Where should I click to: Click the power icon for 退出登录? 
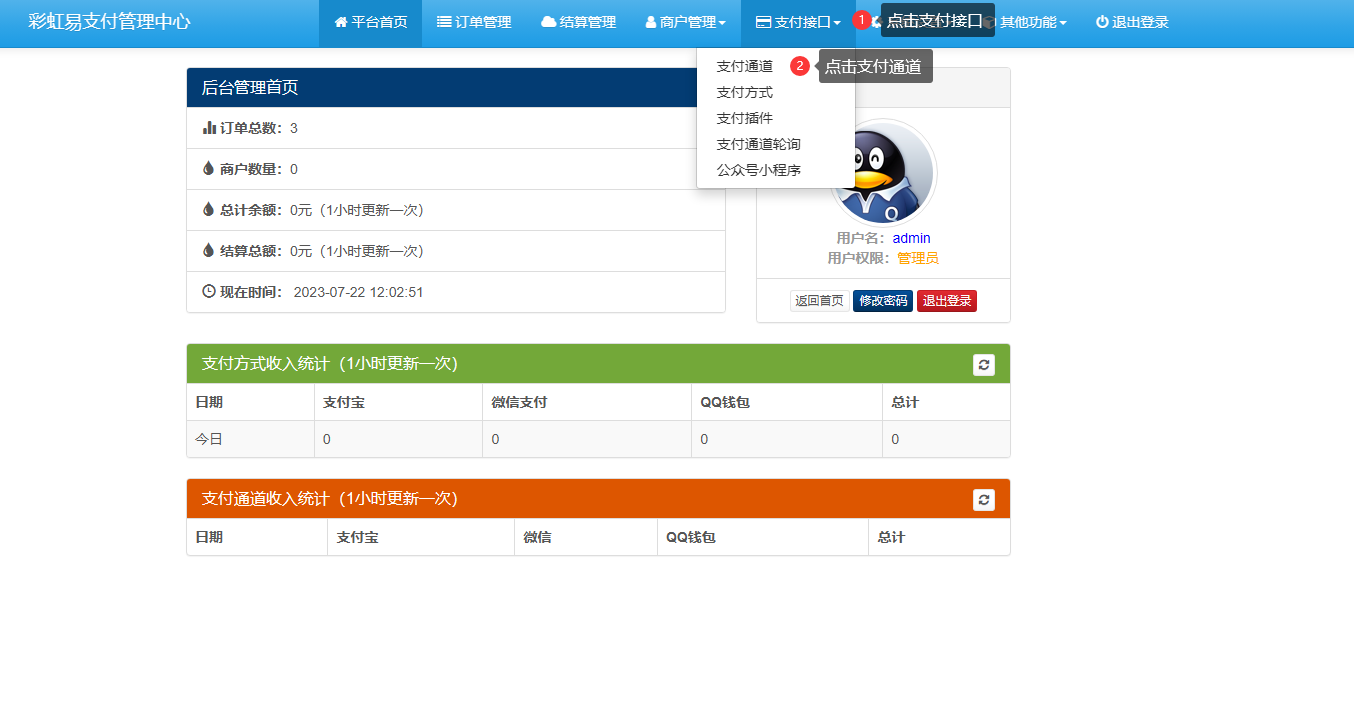[1102, 22]
